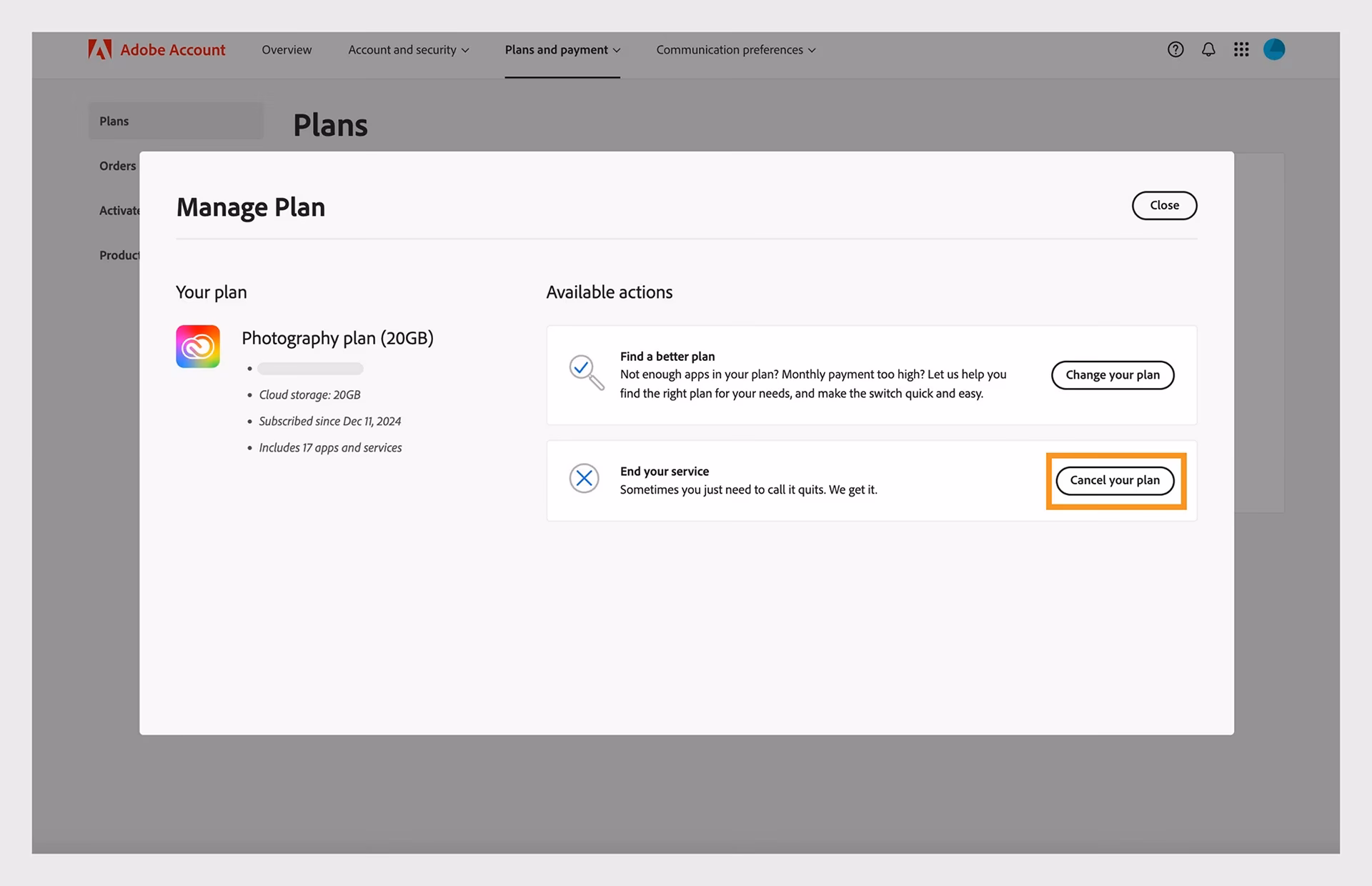This screenshot has width=1372, height=886.
Task: Select Plans in the sidebar
Action: click(114, 121)
